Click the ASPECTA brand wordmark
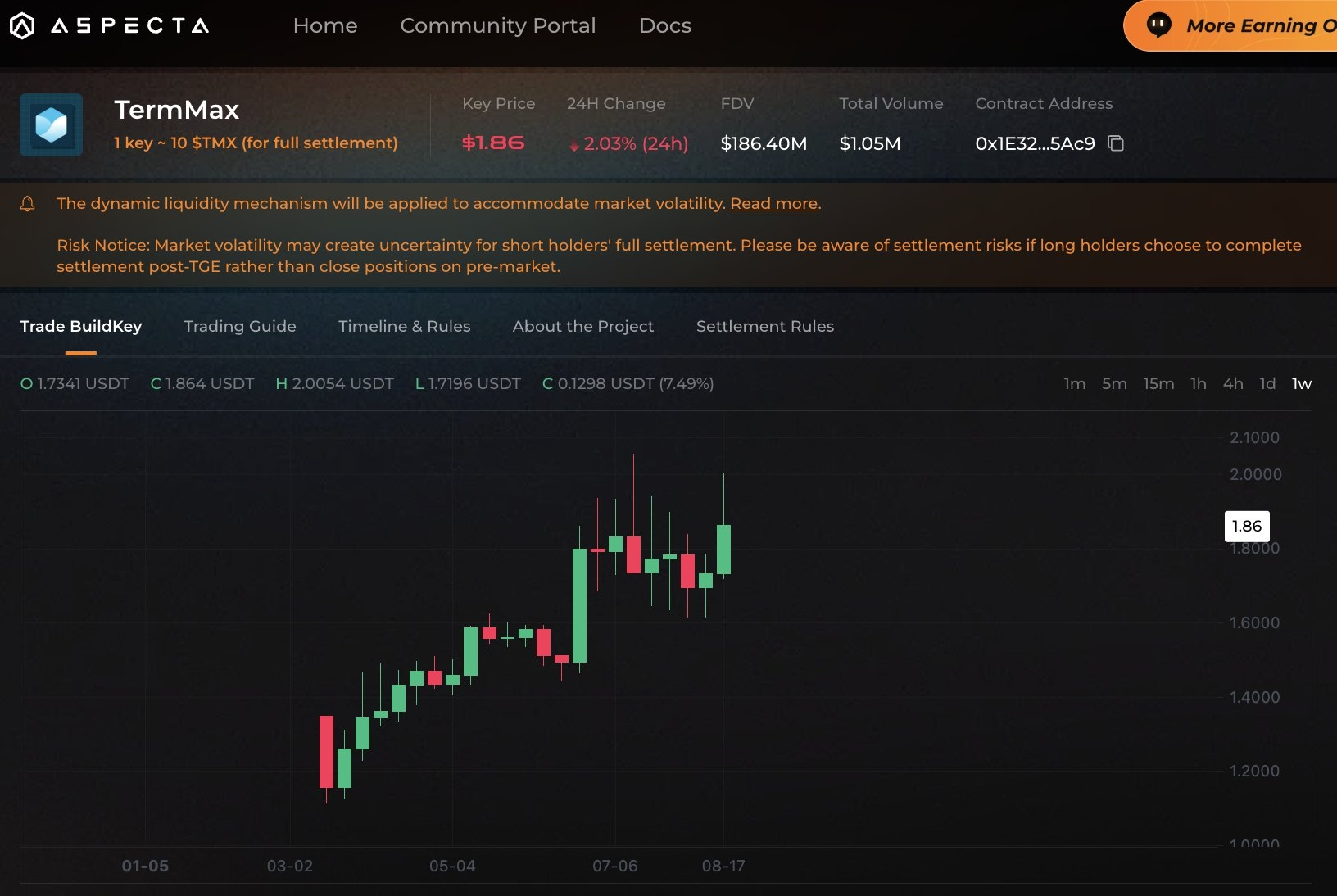This screenshot has width=1337, height=896. [x=130, y=26]
